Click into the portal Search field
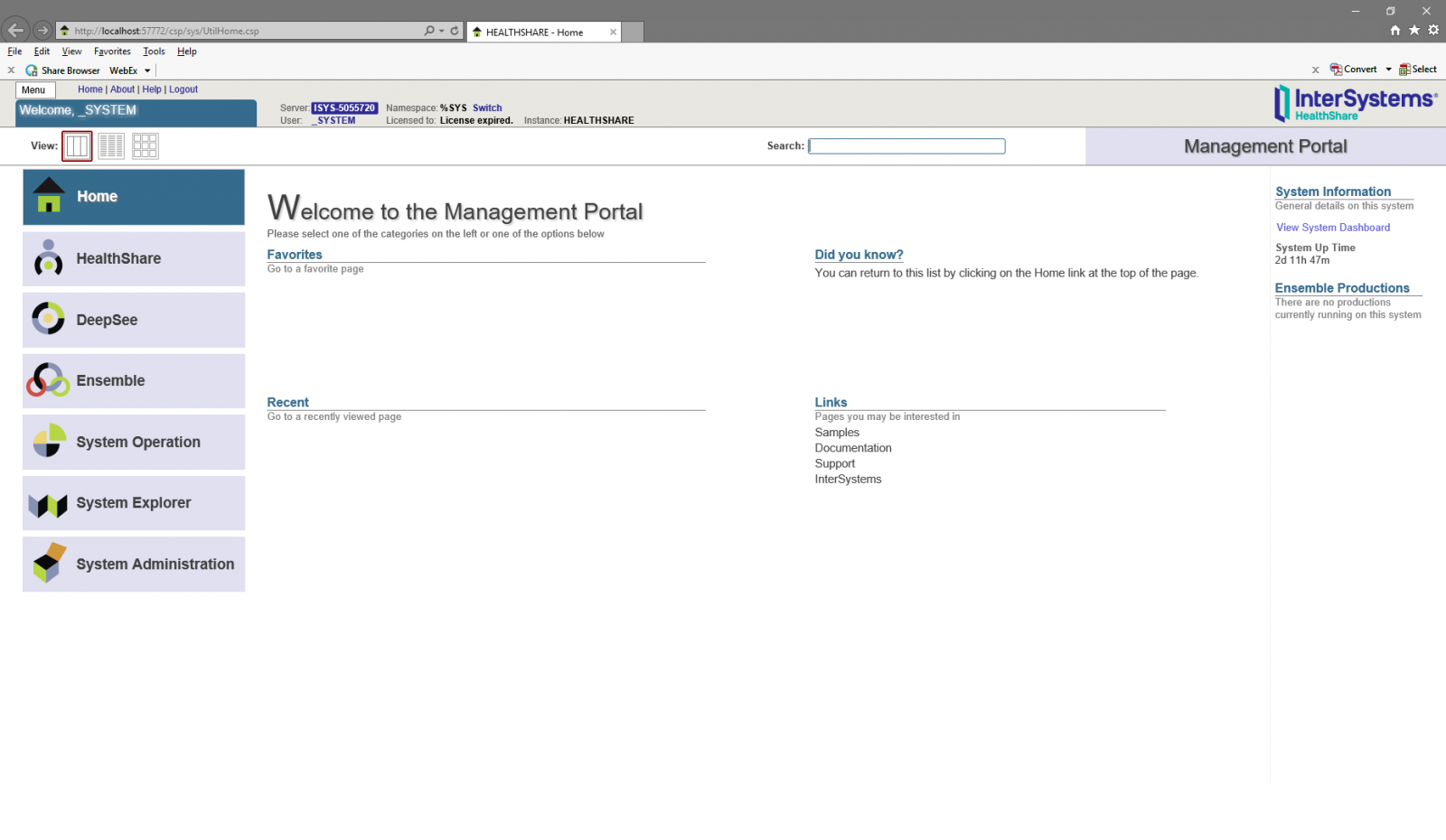 (x=906, y=145)
